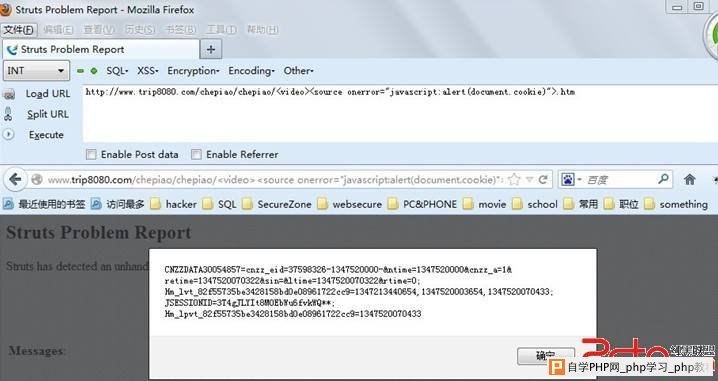The width and height of the screenshot is (718, 381).
Task: Click 确定 in the alert dialog
Action: click(x=546, y=355)
